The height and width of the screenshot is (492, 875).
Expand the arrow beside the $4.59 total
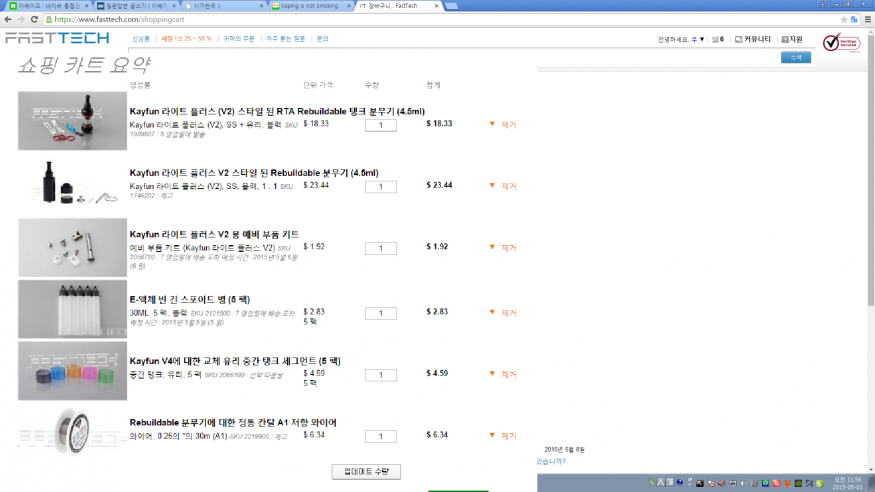pyautogui.click(x=492, y=373)
